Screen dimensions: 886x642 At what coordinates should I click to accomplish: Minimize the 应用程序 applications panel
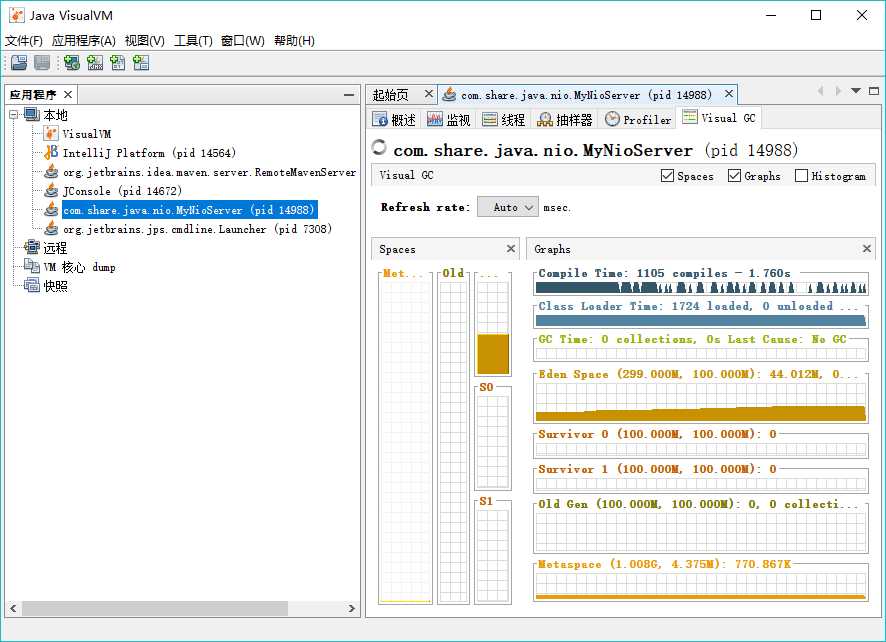[349, 95]
